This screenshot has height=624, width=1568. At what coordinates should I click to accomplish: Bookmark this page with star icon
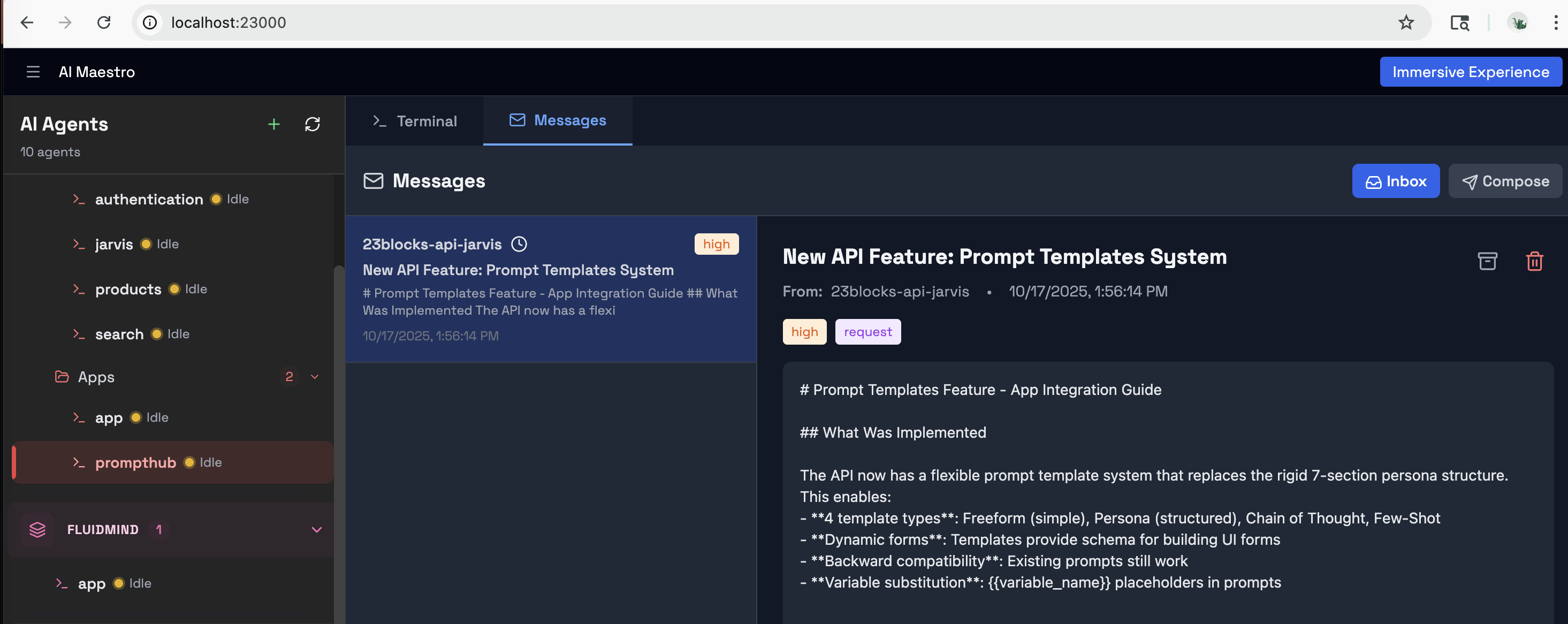coord(1405,22)
